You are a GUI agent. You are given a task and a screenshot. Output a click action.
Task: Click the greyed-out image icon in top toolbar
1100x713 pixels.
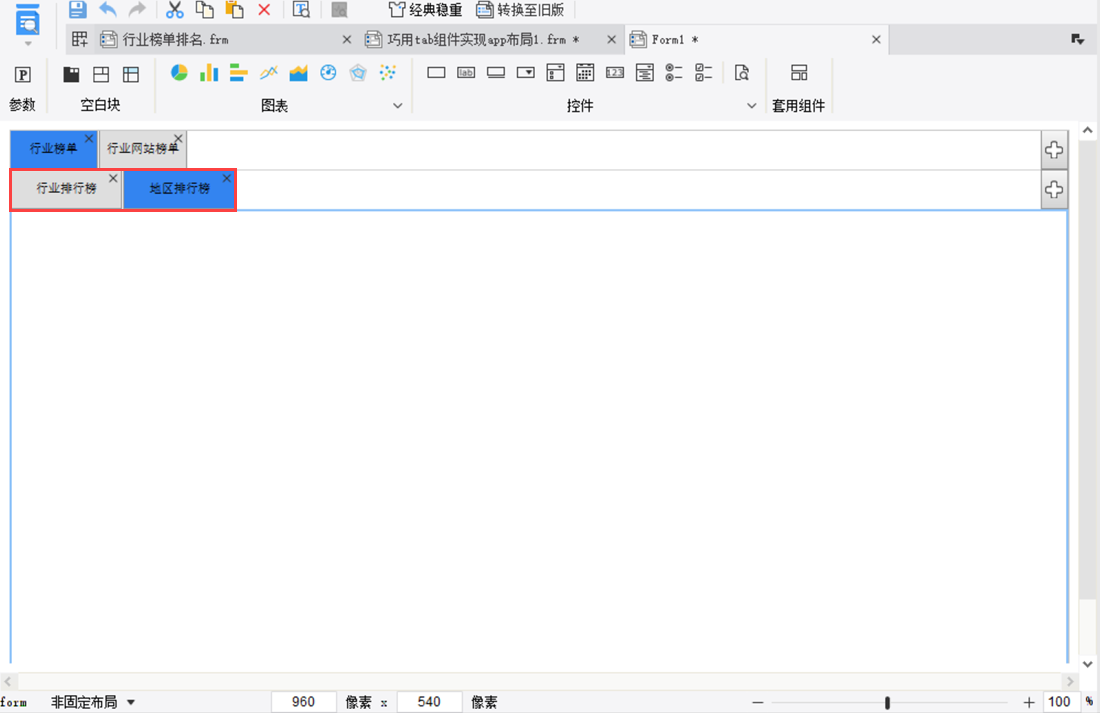pyautogui.click(x=340, y=10)
